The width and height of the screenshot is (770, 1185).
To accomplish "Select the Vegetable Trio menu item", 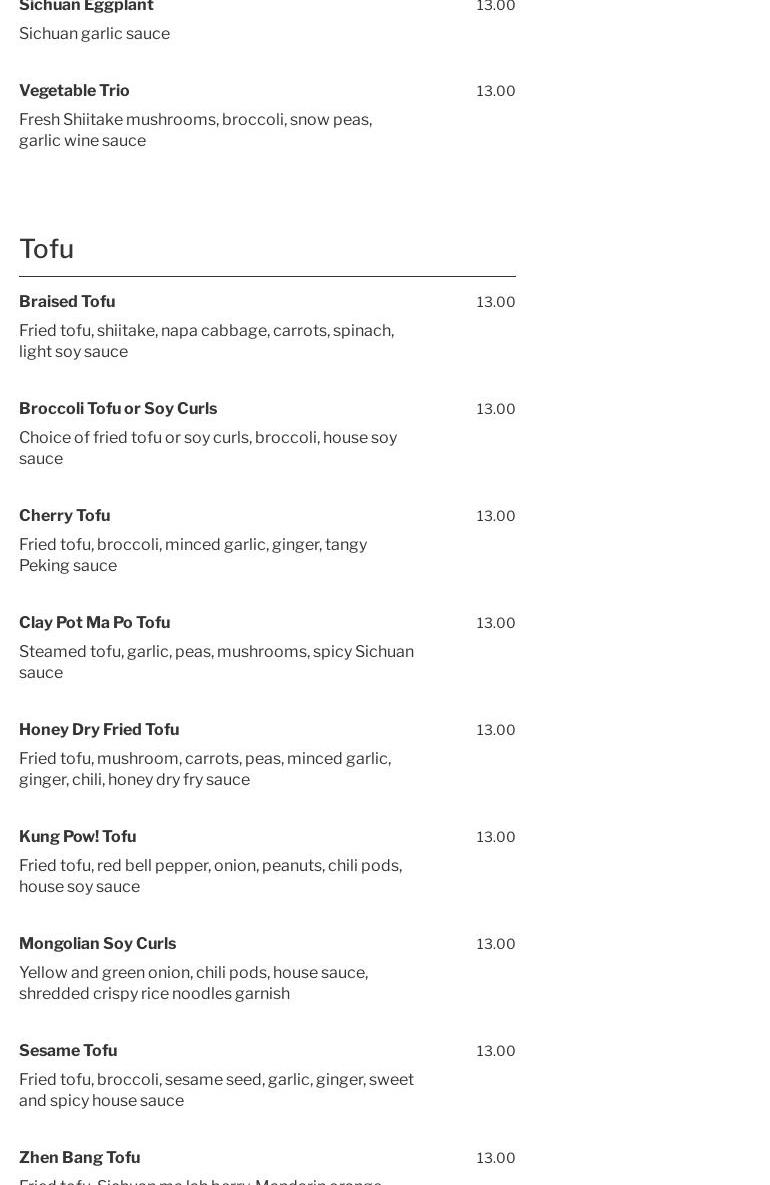I will [74, 90].
